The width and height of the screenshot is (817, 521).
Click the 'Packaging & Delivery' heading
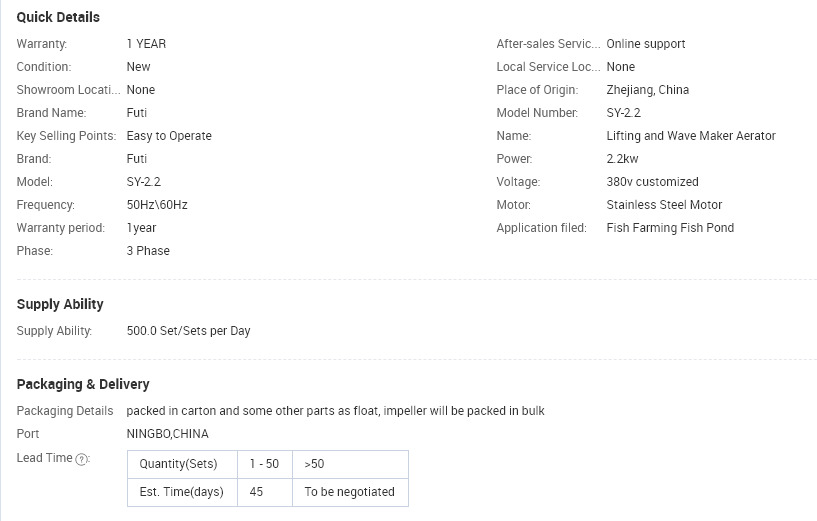tap(83, 384)
